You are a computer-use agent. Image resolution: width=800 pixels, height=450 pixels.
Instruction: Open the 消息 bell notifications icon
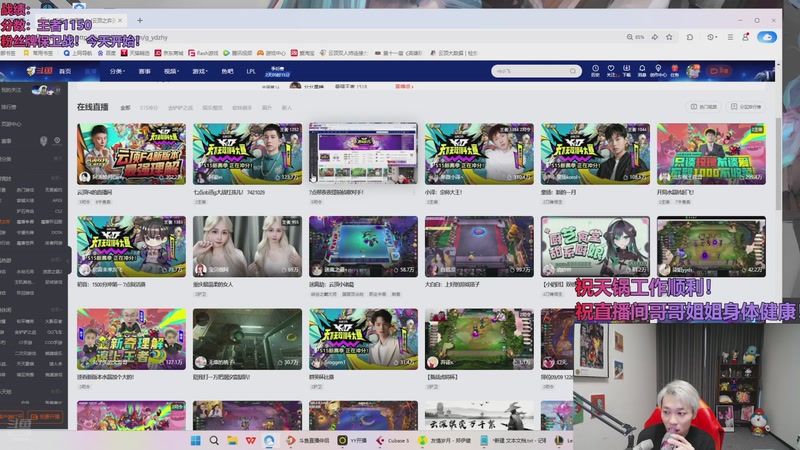(x=642, y=70)
